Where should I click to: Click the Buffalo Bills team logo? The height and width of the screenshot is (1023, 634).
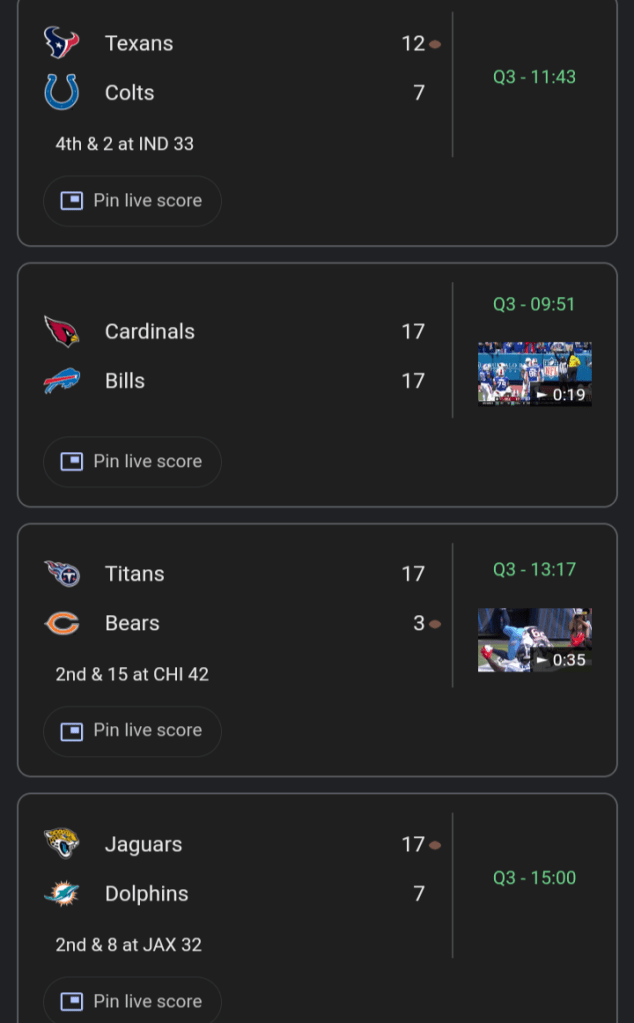[61, 381]
